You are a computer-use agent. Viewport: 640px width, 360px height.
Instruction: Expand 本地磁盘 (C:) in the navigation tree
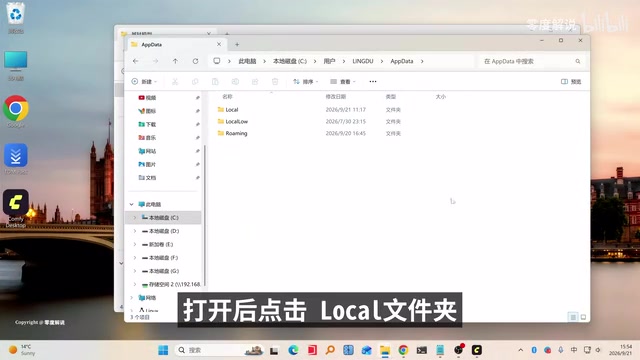click(135, 218)
